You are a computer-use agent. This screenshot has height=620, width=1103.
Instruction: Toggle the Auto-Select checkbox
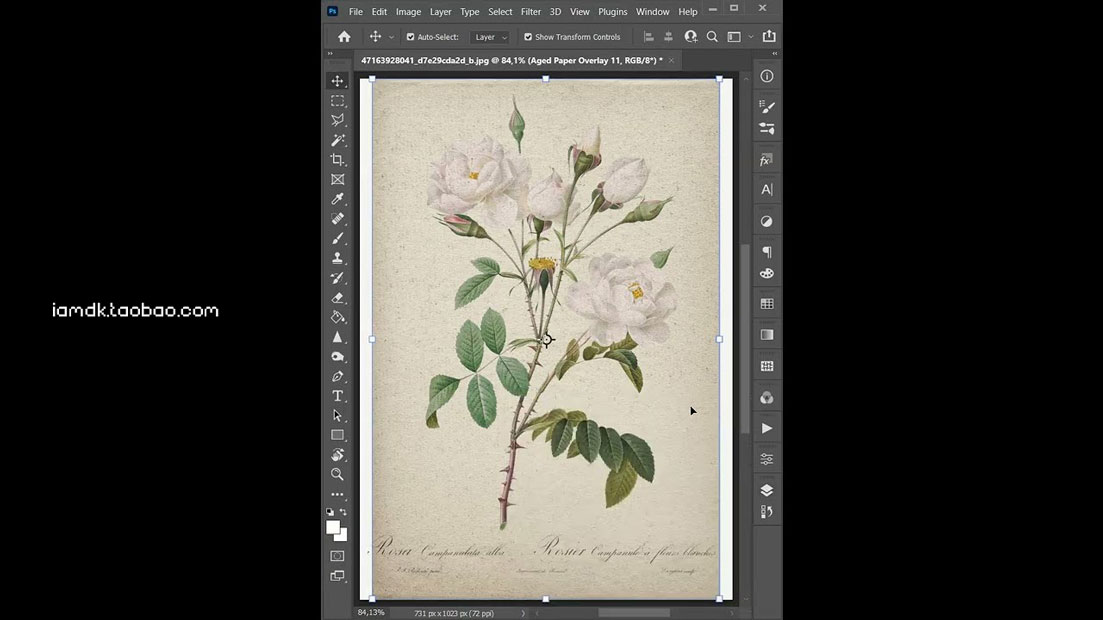411,37
